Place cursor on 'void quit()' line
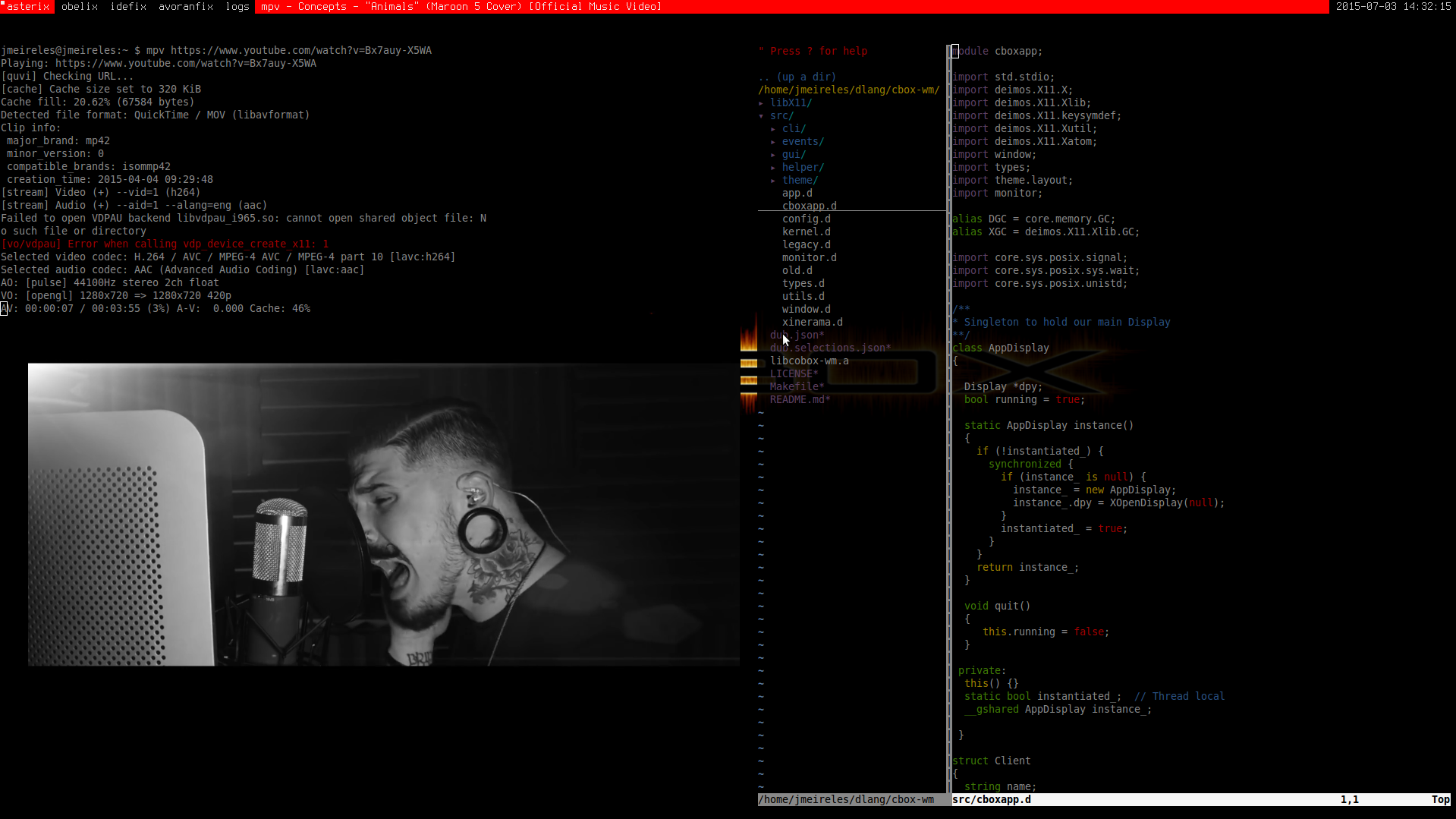The width and height of the screenshot is (1456, 819). click(x=998, y=606)
